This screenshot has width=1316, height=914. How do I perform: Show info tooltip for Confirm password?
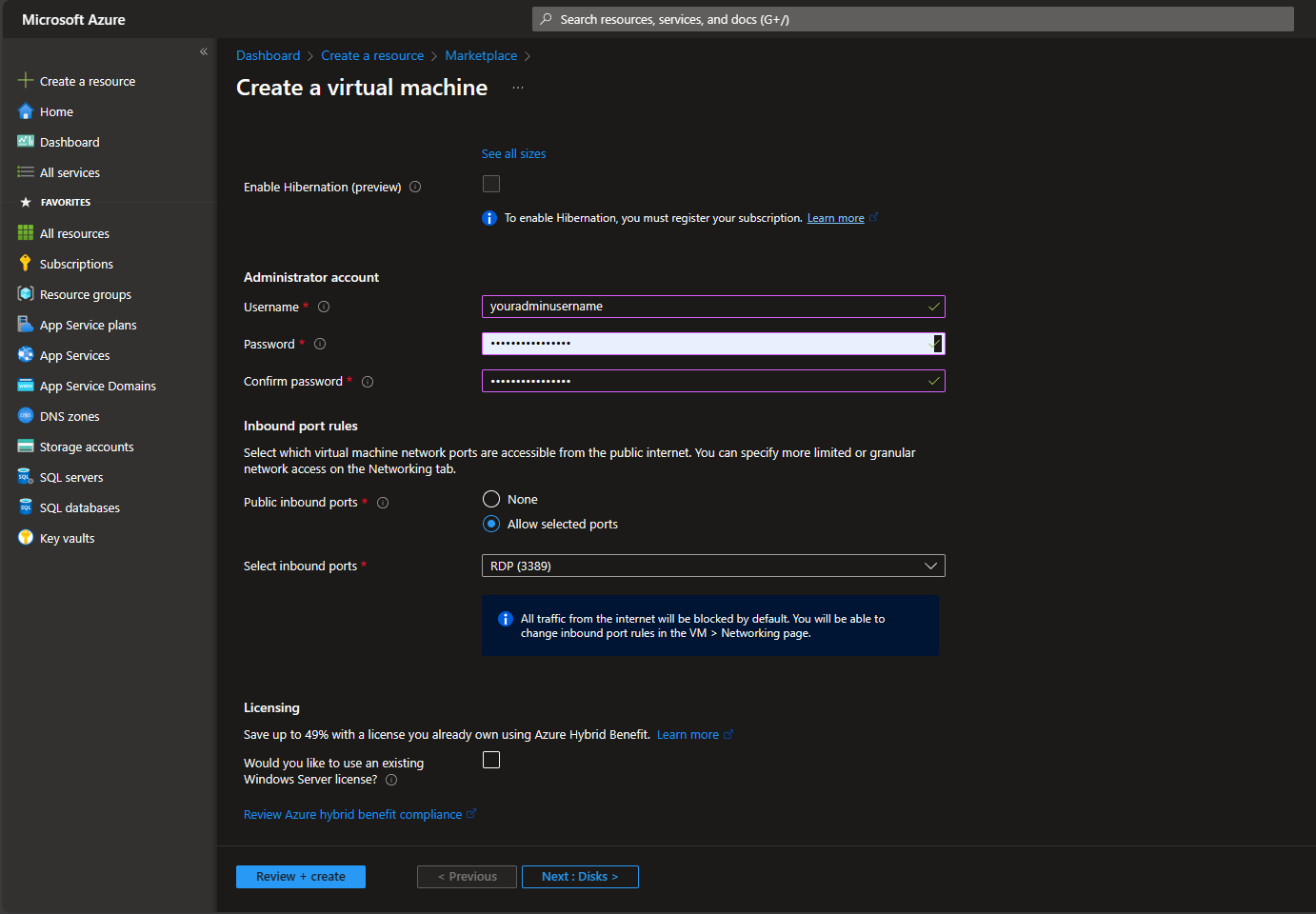pyautogui.click(x=368, y=382)
